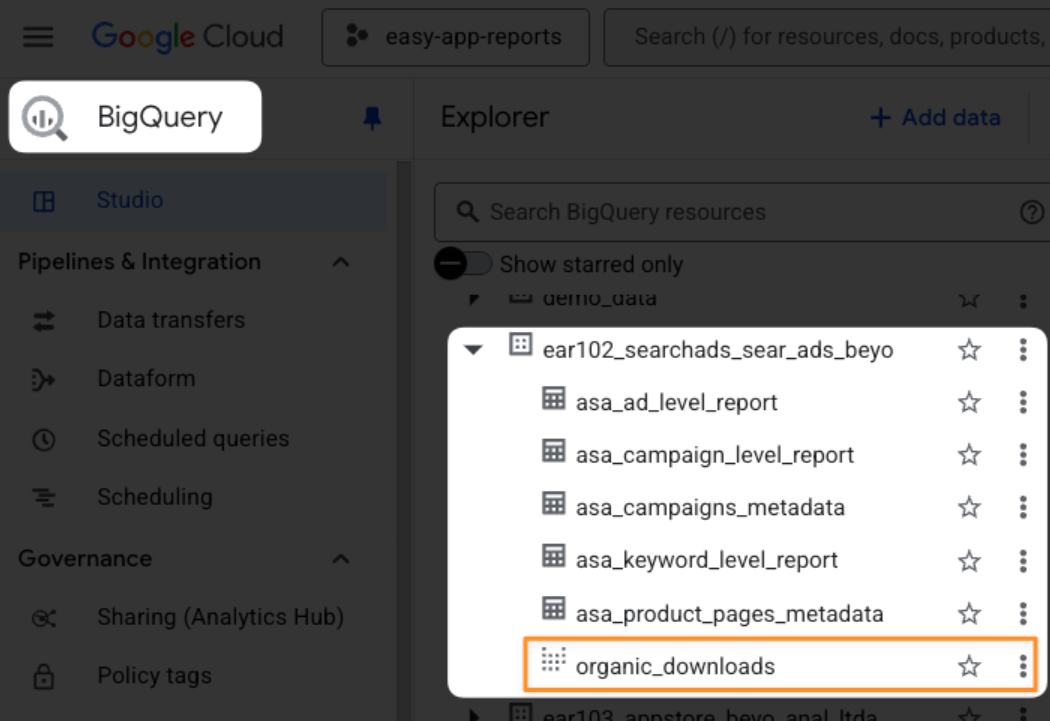This screenshot has width=1050, height=721.
Task: Click the Dataform icon
Action: click(x=44, y=380)
